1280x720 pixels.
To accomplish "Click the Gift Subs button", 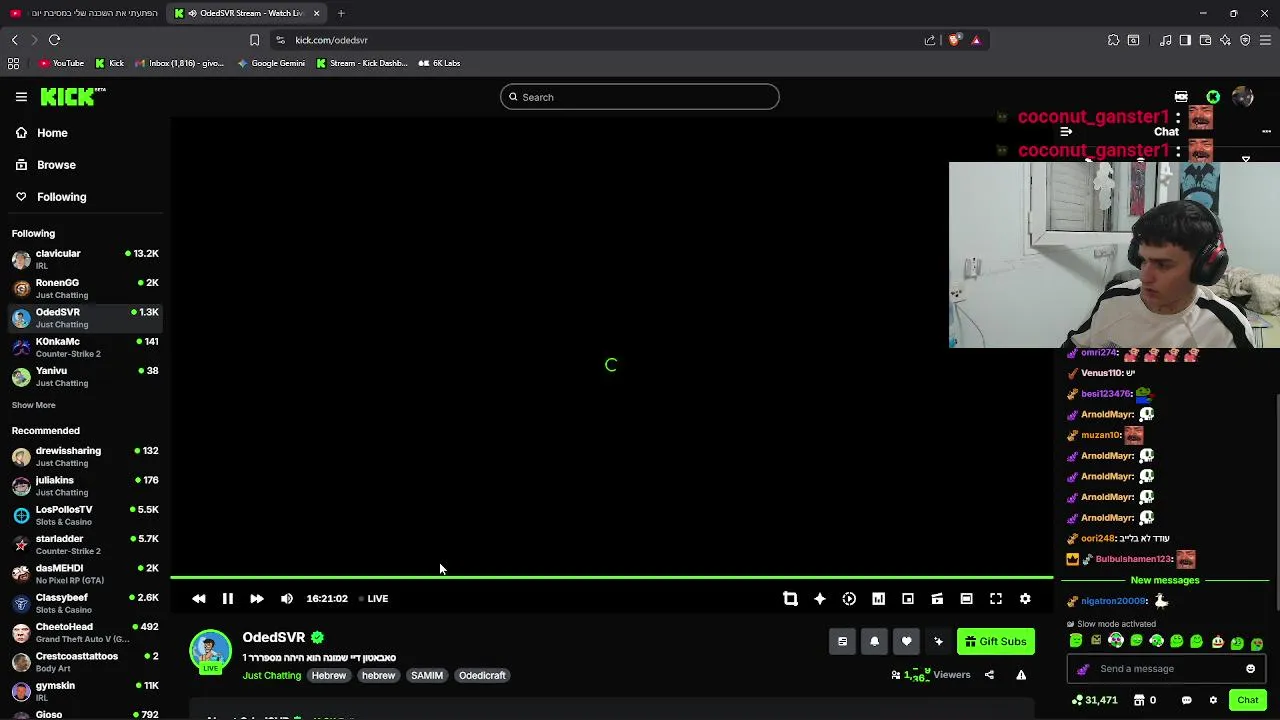I will tap(996, 642).
